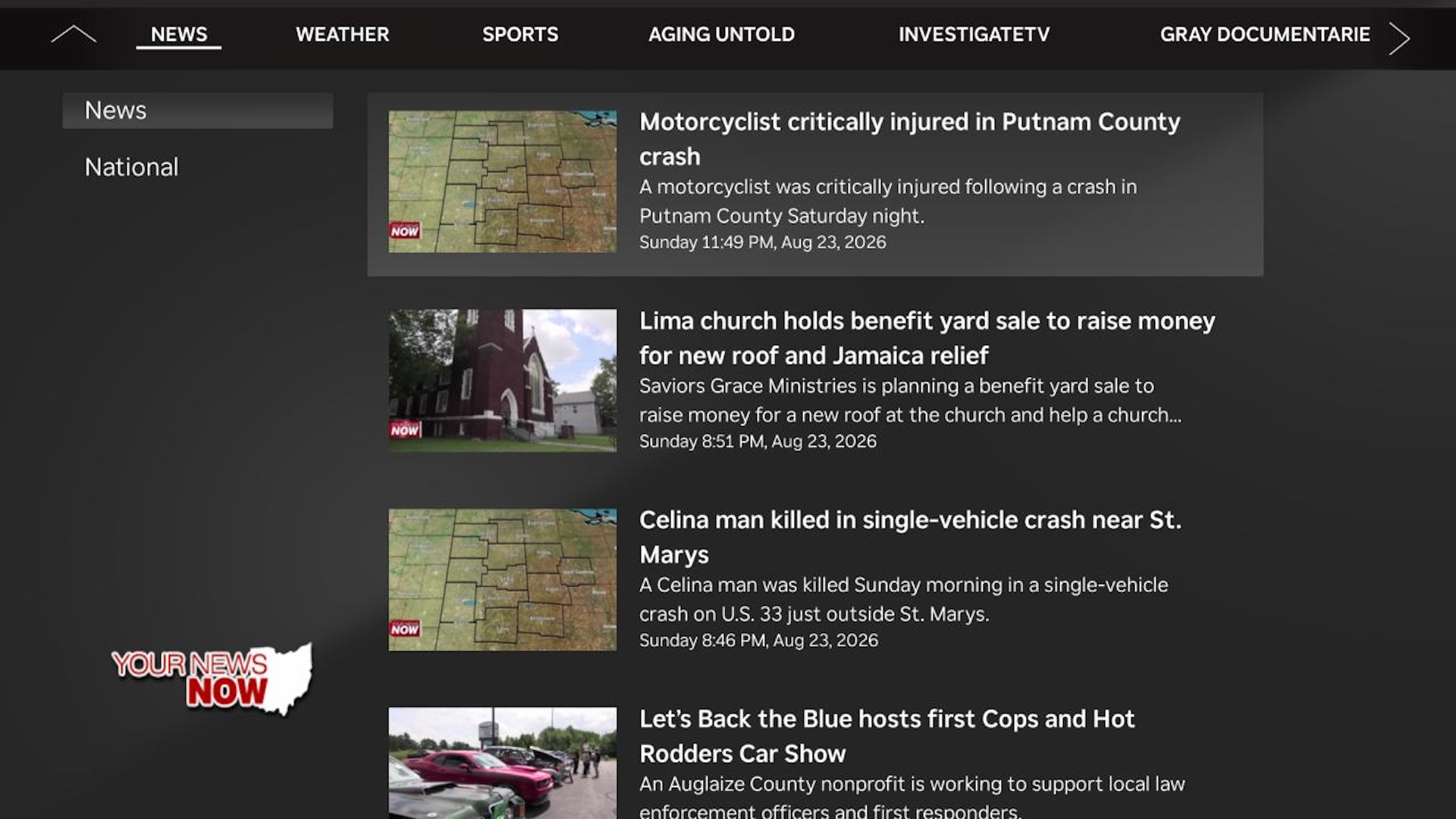Viewport: 1456px width, 819px height.
Task: Click the summary 'A motorcyclist was critically injured following a crash'
Action: click(888, 201)
